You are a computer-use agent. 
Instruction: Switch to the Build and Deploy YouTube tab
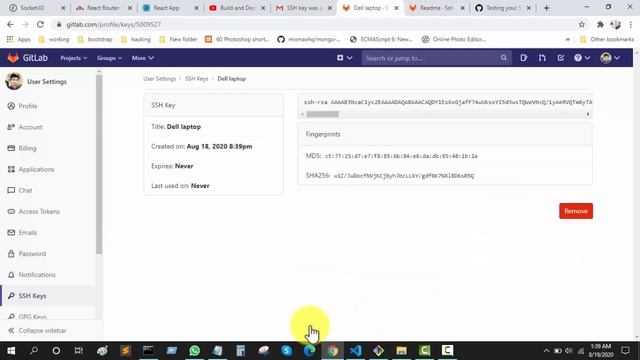(x=236, y=8)
